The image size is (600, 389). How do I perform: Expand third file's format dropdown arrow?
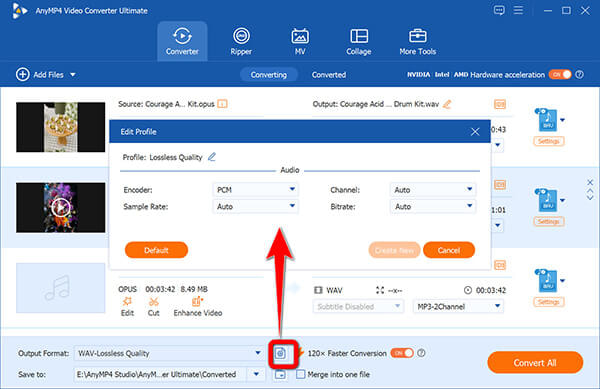pos(562,281)
